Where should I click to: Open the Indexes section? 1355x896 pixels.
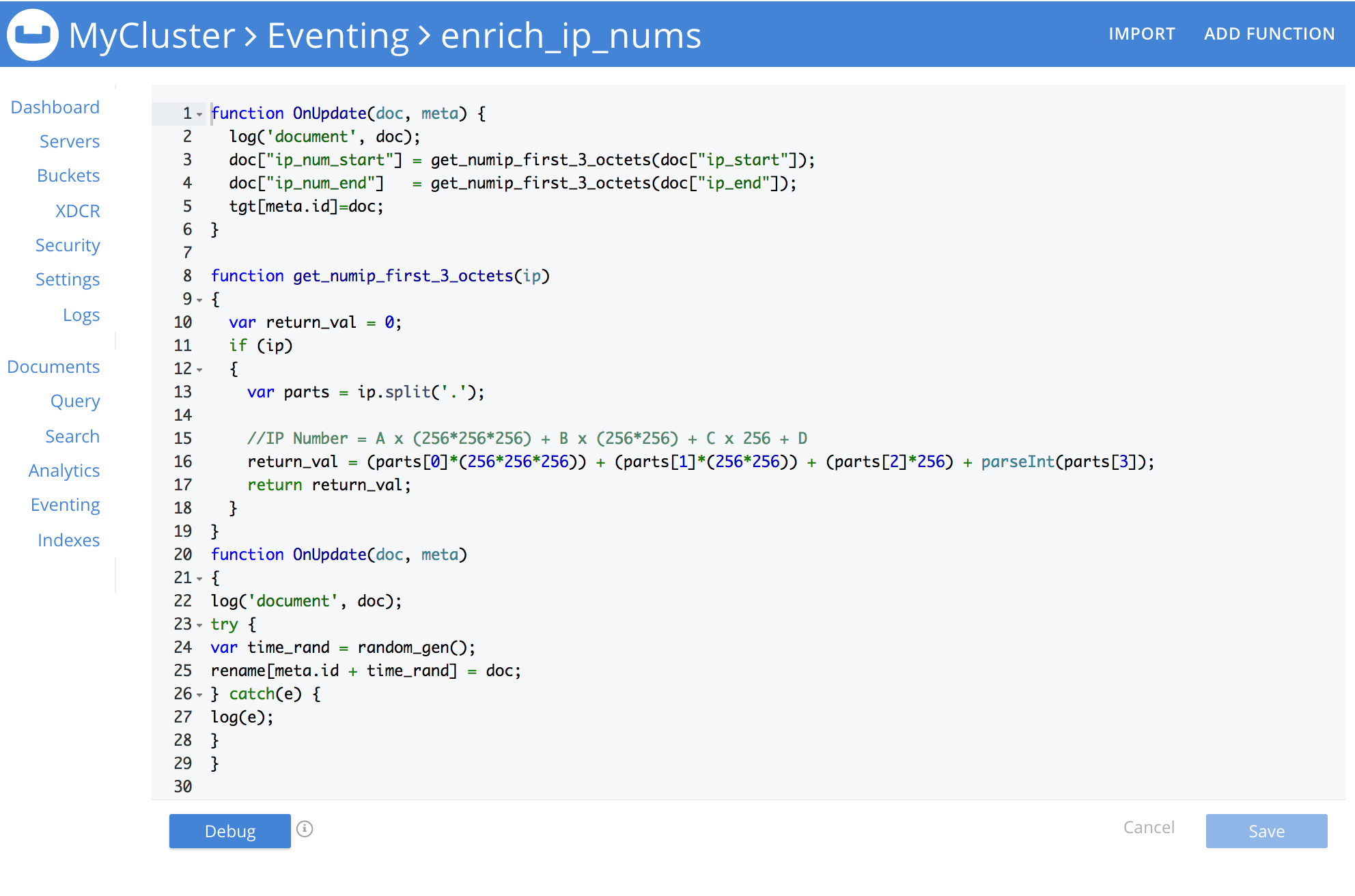[x=69, y=540]
